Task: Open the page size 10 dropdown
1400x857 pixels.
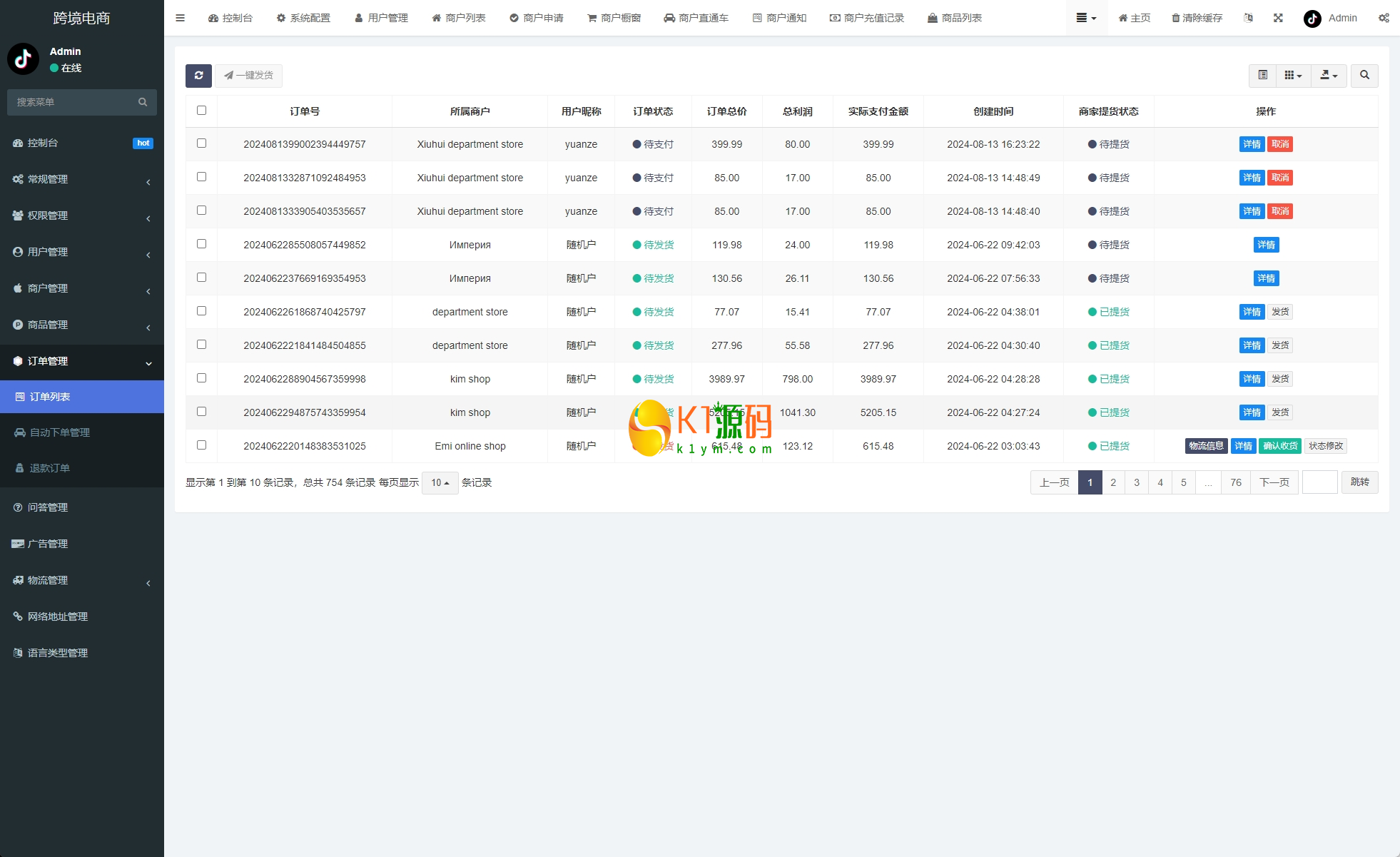Action: (440, 483)
